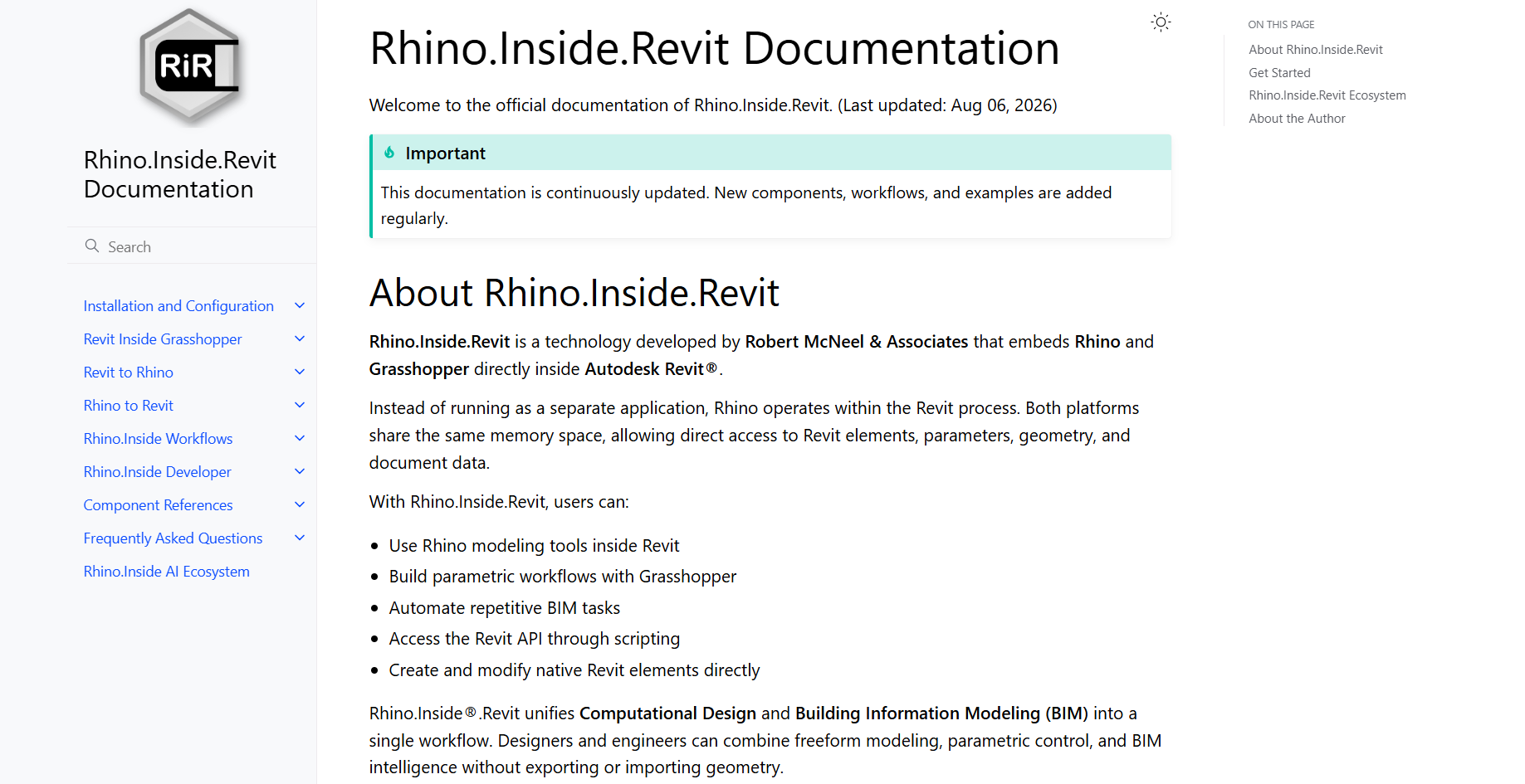Jump to About the Author in page contents
1525x784 pixels.
(x=1297, y=119)
